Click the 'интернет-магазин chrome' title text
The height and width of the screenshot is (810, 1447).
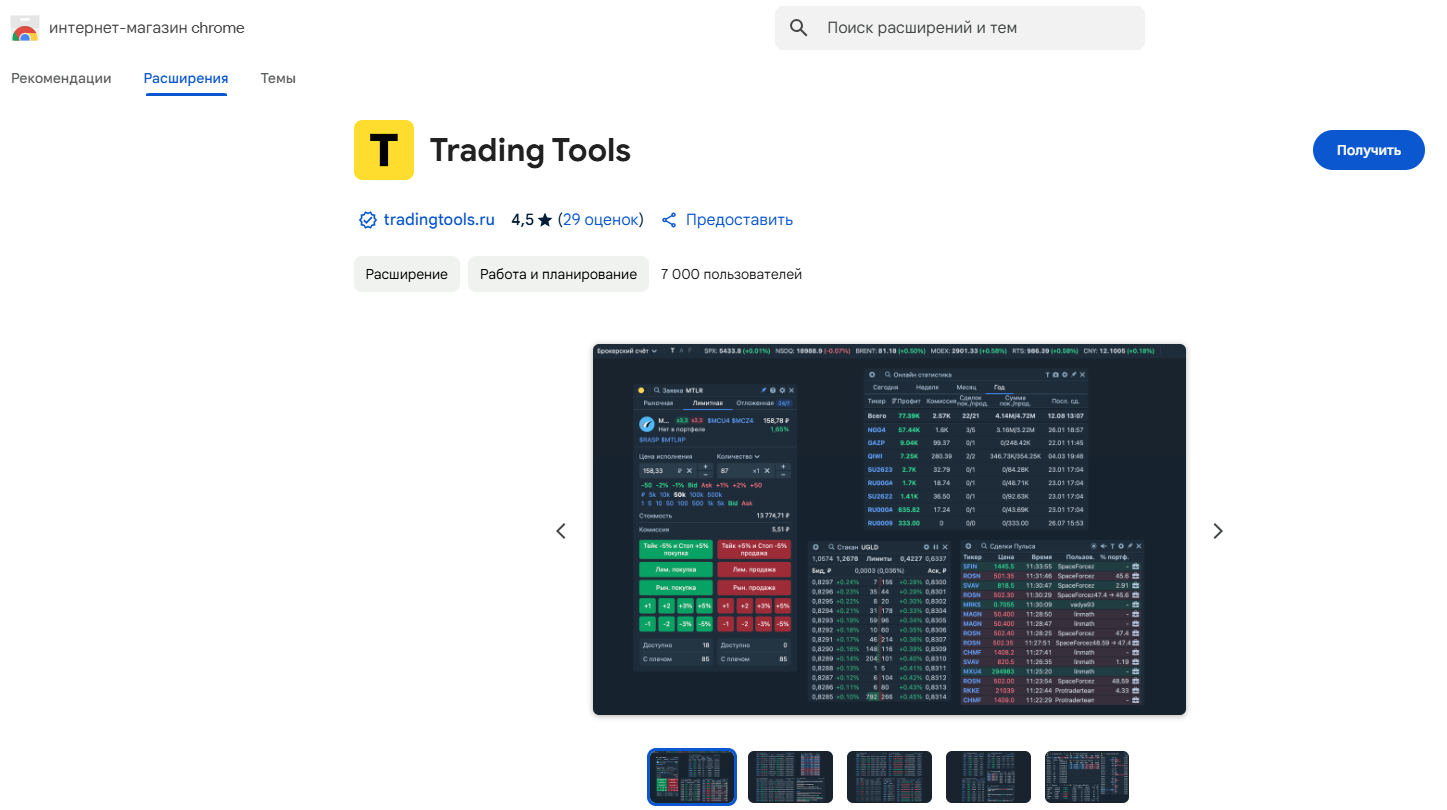pos(147,28)
